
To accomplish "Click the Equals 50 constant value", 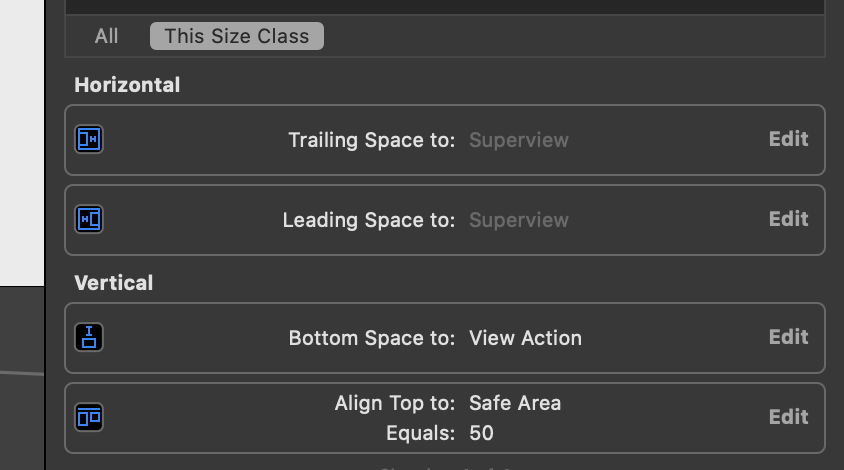I will [x=481, y=433].
